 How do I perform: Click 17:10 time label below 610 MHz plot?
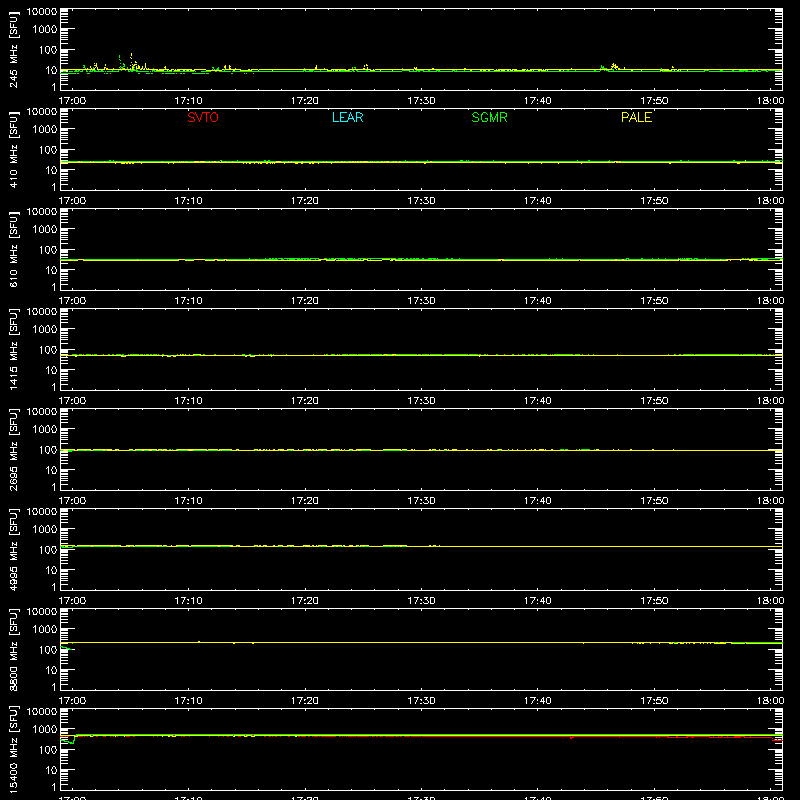pyautogui.click(x=188, y=301)
